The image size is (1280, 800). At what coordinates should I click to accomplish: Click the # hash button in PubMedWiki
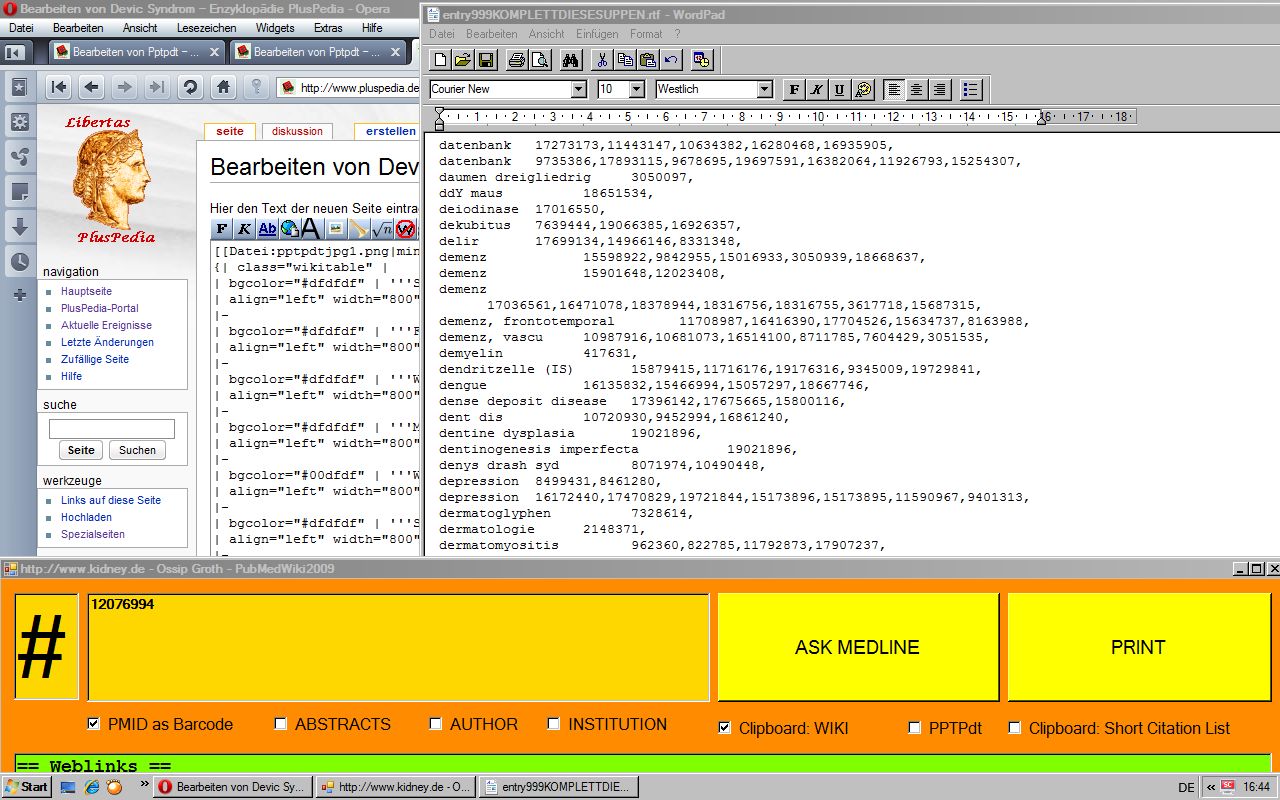(46, 647)
